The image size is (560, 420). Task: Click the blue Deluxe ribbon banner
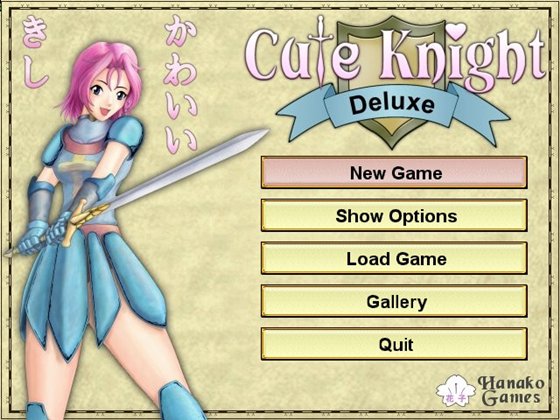tap(391, 106)
